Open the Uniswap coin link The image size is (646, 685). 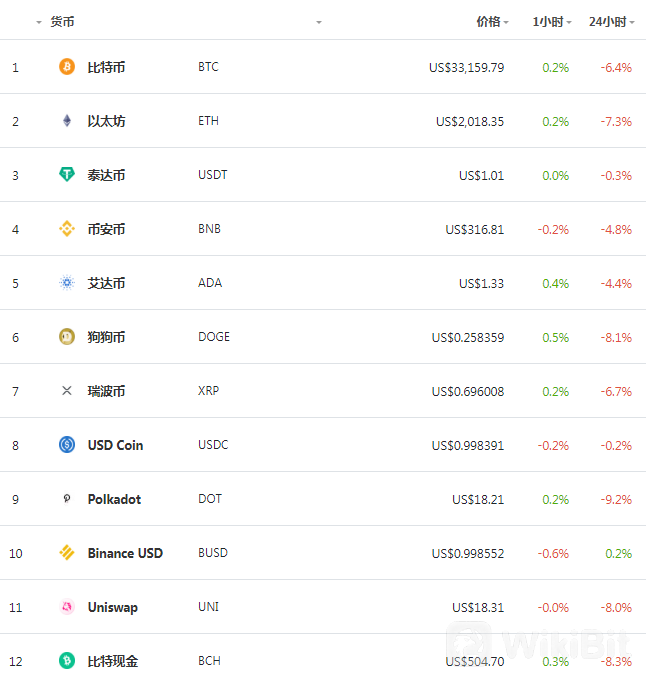point(113,607)
